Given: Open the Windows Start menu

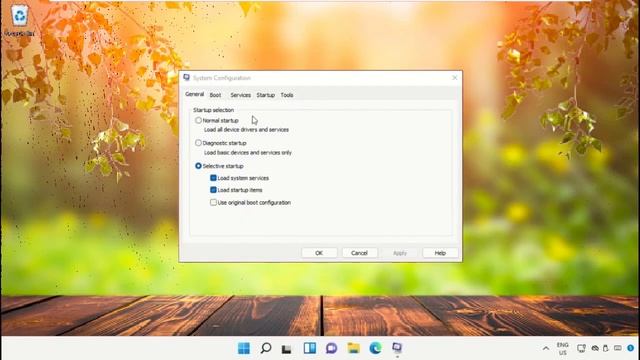Looking at the screenshot, I should click(244, 348).
